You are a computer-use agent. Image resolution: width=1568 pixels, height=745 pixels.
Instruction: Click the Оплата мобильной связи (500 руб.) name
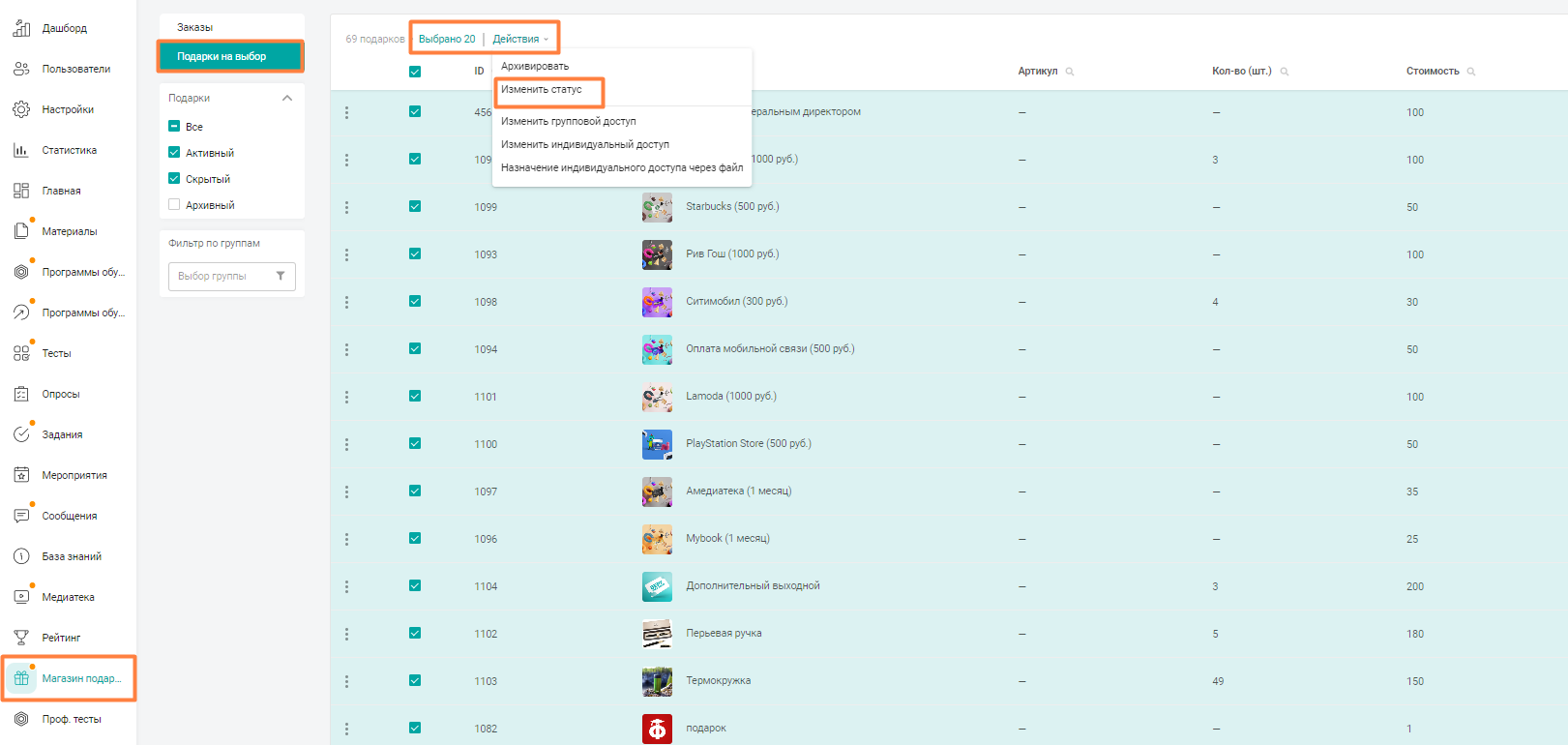(770, 348)
